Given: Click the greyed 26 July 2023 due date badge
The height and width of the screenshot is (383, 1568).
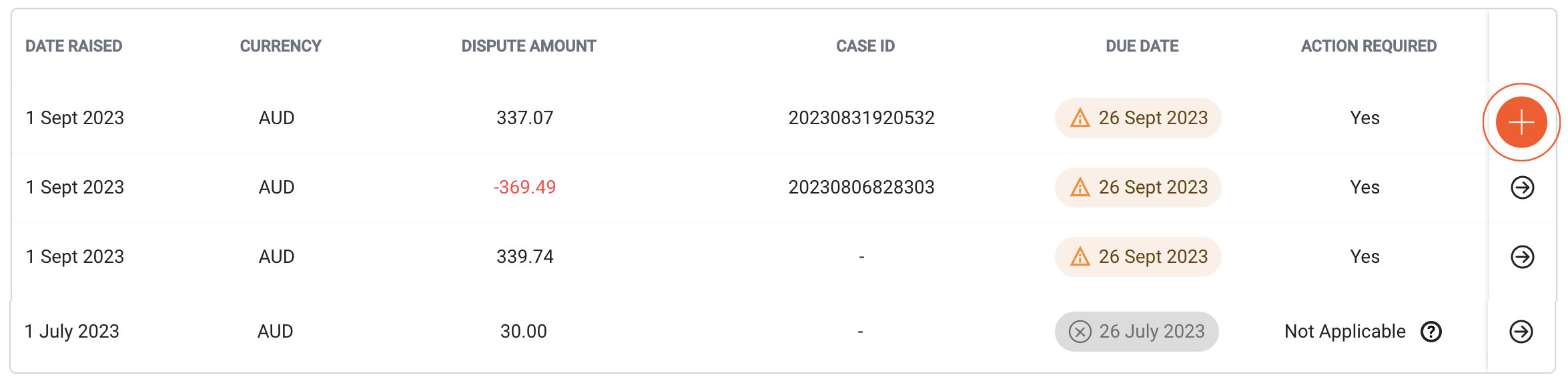Looking at the screenshot, I should click(1136, 332).
